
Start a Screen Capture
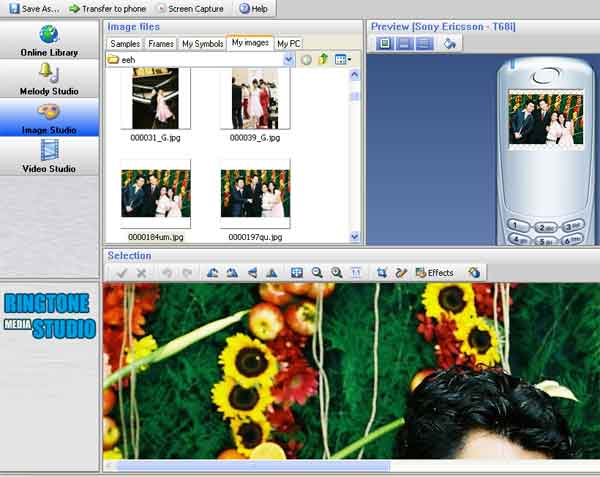pos(191,8)
